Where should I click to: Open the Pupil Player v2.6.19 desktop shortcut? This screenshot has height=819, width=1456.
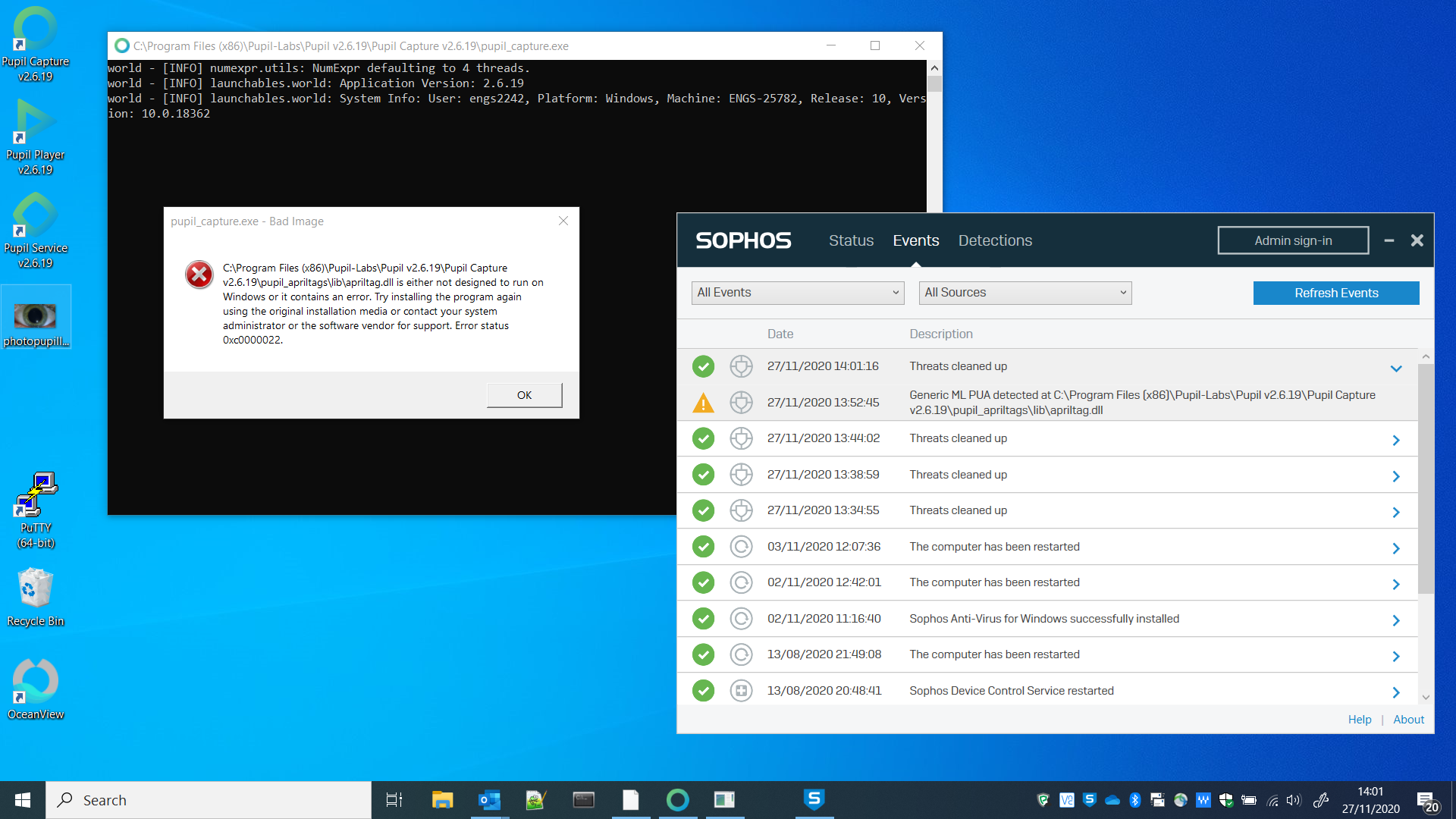click(36, 138)
